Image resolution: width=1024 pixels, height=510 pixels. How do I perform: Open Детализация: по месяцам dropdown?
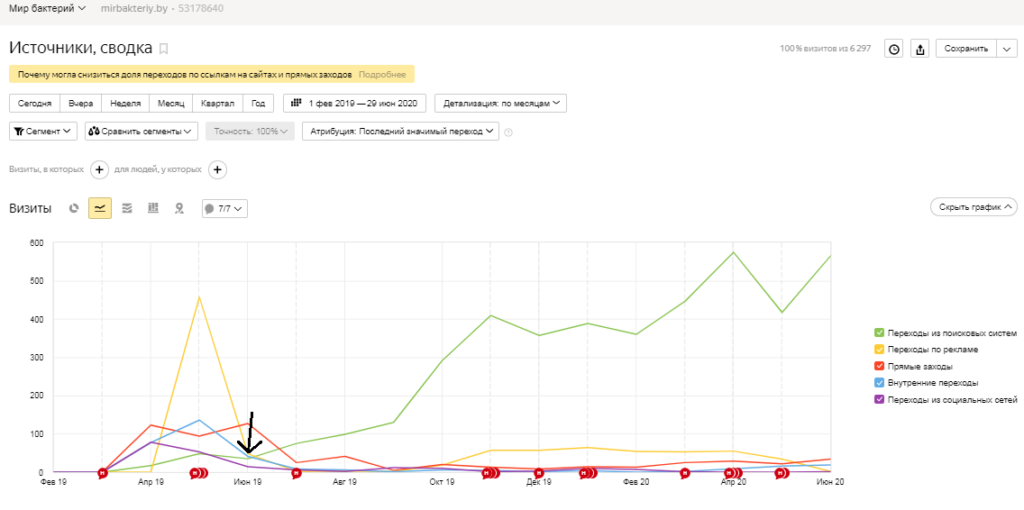click(x=501, y=103)
